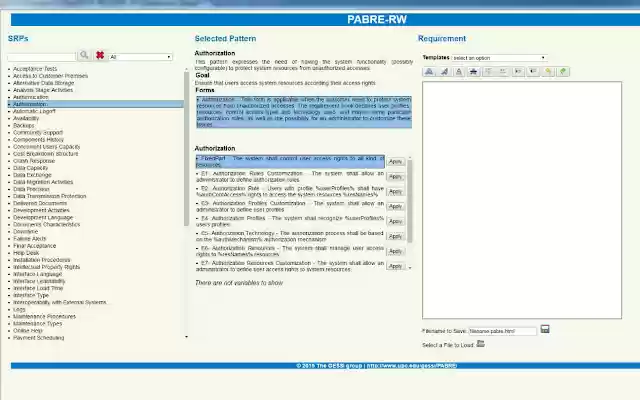
Task: Click the magnifier search icon in SRPs
Action: (x=84, y=55)
